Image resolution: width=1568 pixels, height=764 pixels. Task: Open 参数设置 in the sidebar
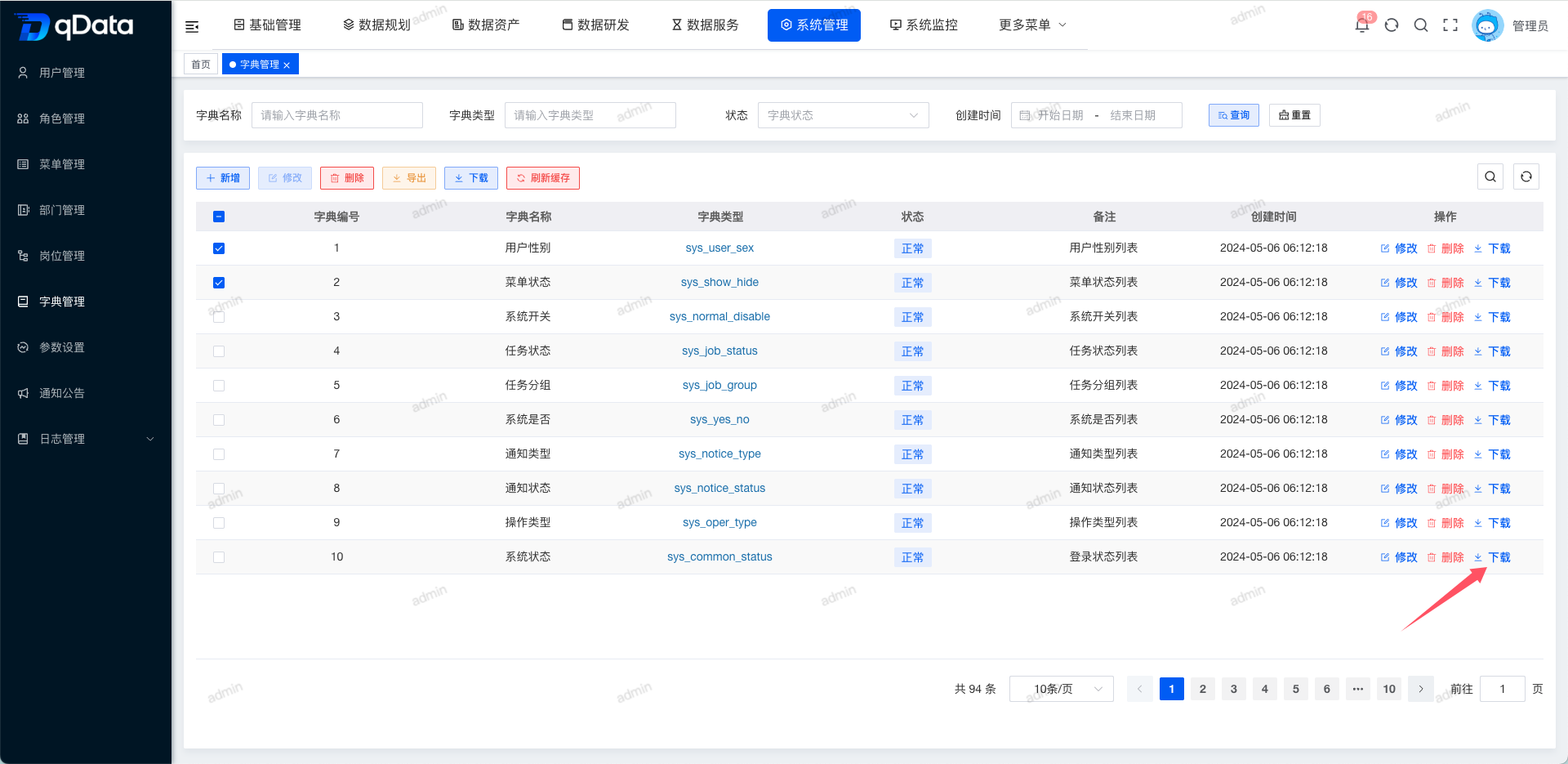point(62,347)
